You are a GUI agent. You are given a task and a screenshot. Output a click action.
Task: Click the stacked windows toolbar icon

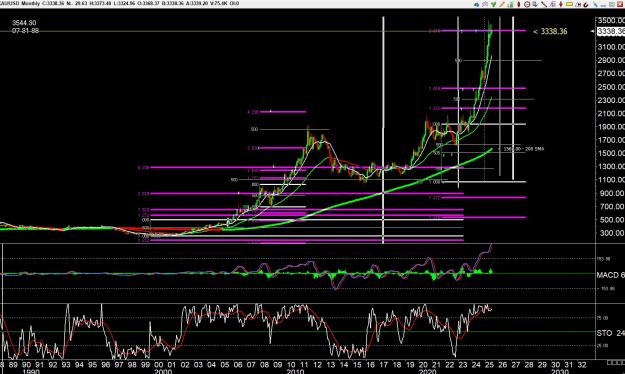click(x=552, y=4)
